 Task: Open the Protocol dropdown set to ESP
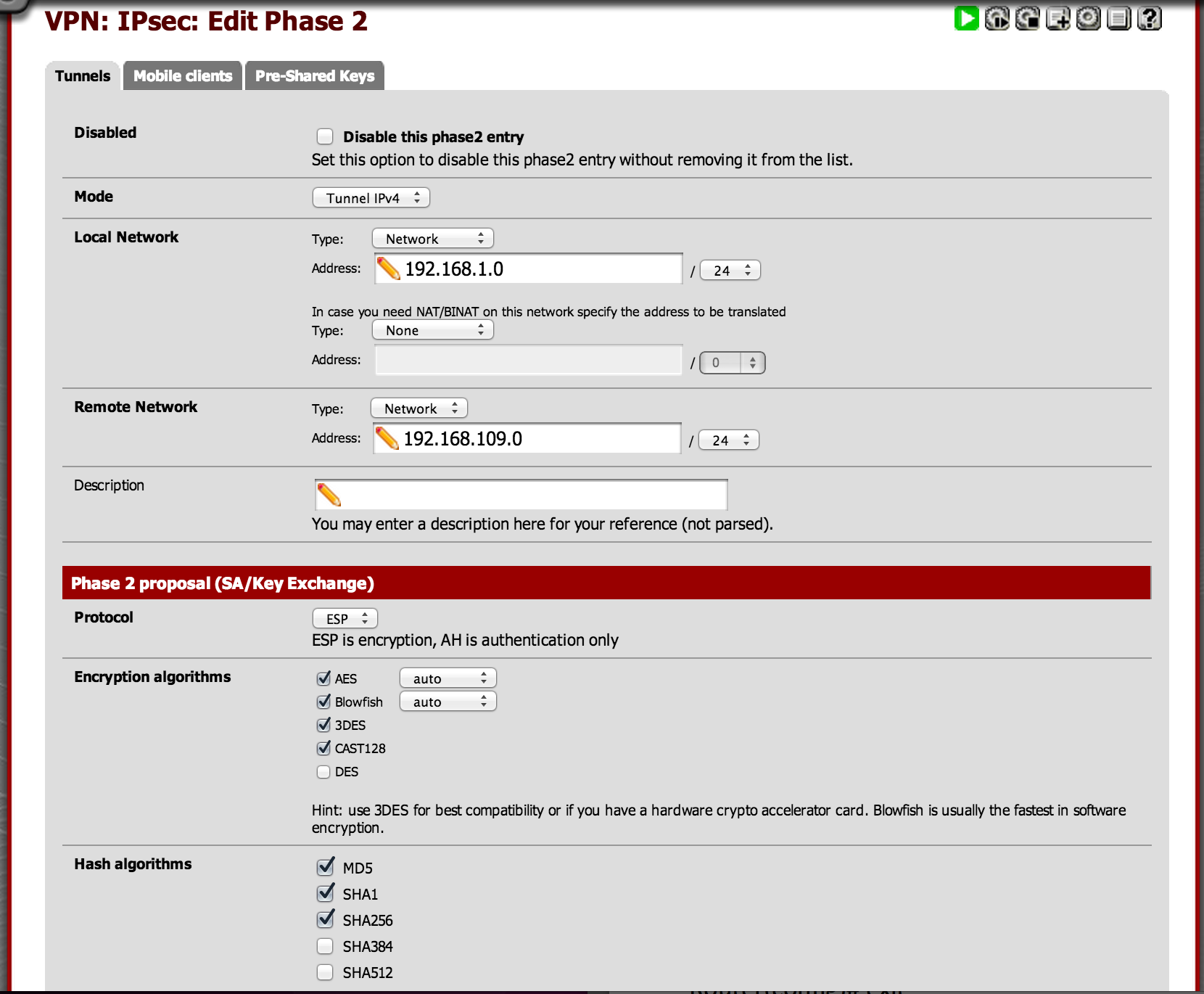pyautogui.click(x=345, y=619)
